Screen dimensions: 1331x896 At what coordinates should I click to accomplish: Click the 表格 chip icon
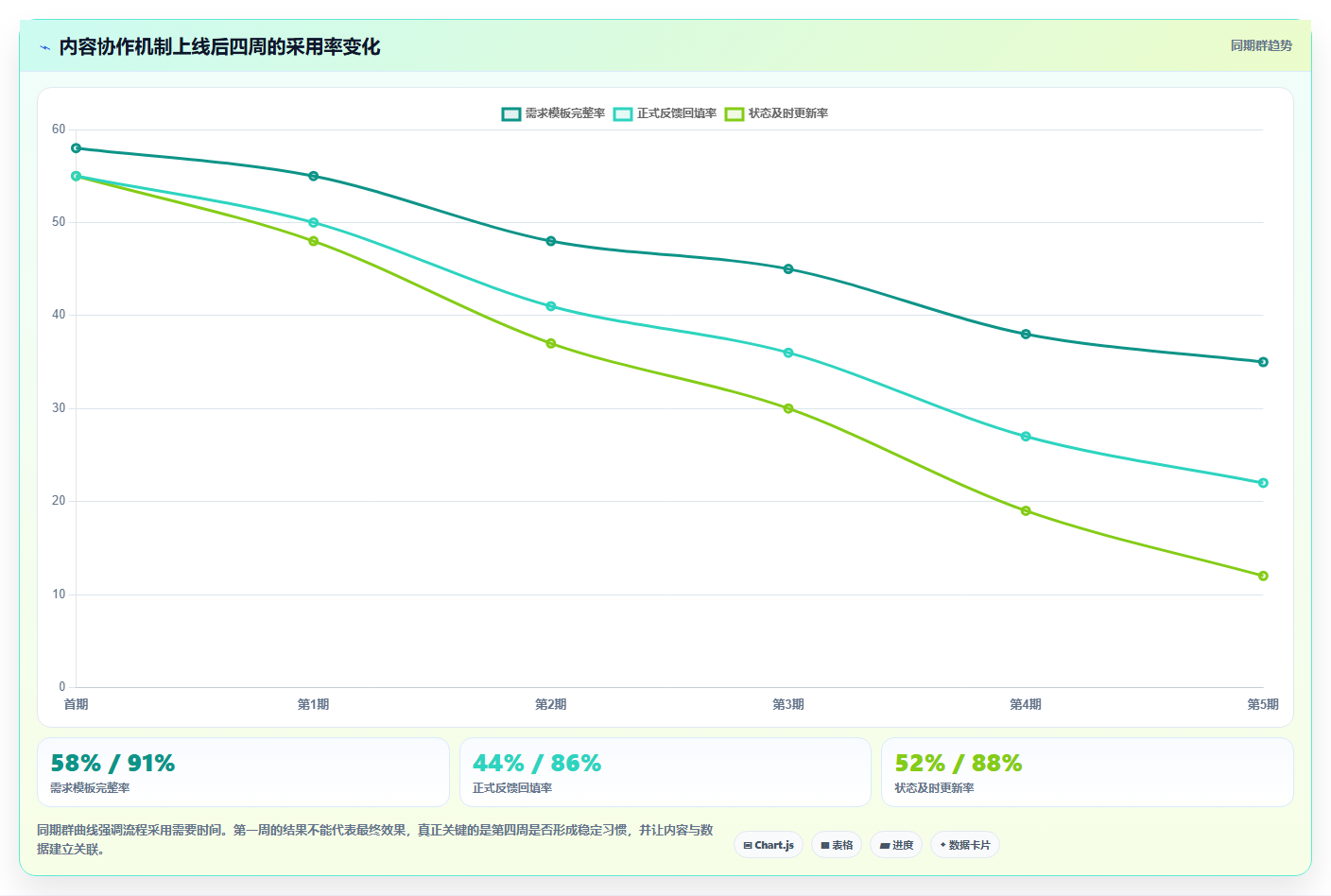tap(825, 846)
